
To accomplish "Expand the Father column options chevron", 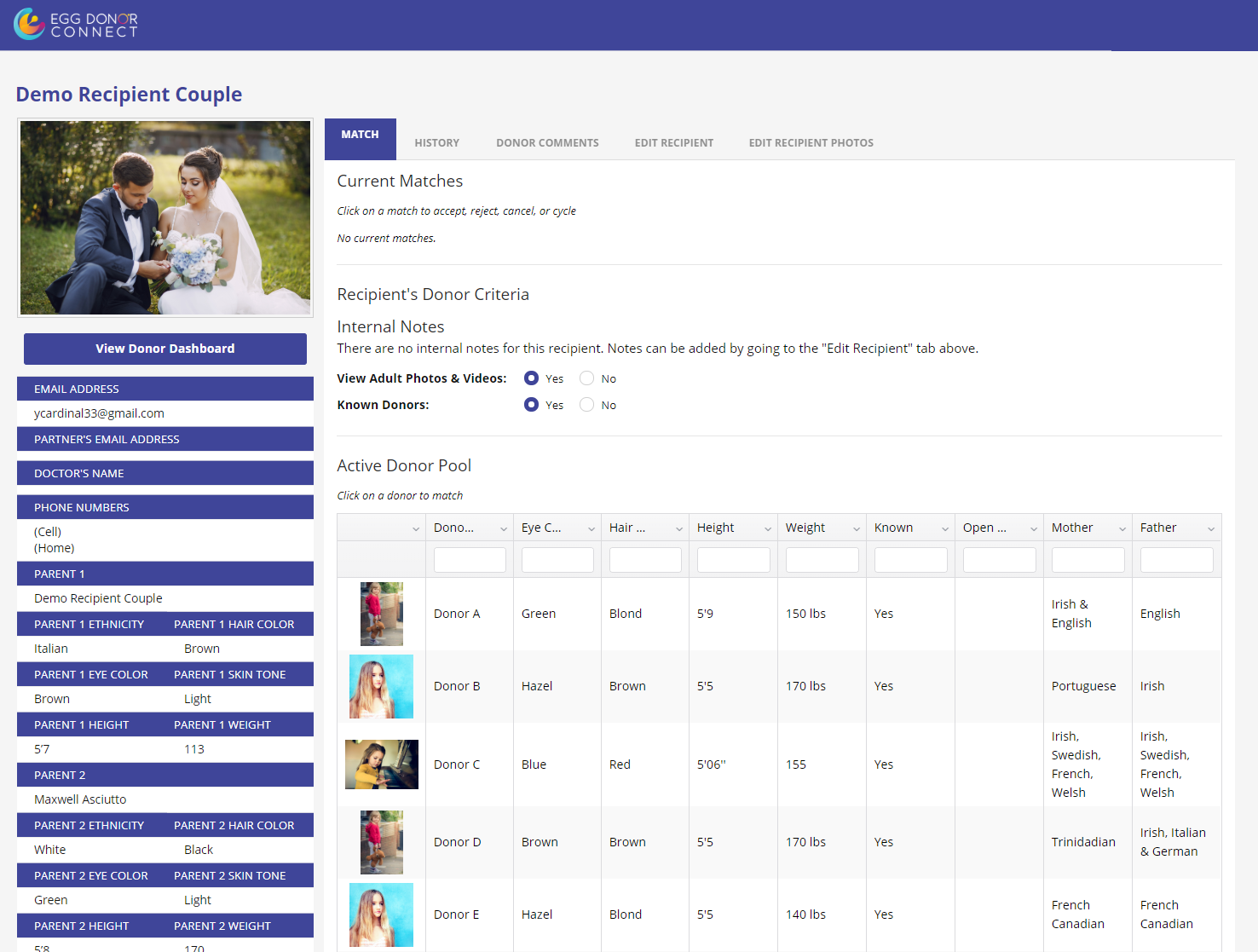I will point(1210,528).
